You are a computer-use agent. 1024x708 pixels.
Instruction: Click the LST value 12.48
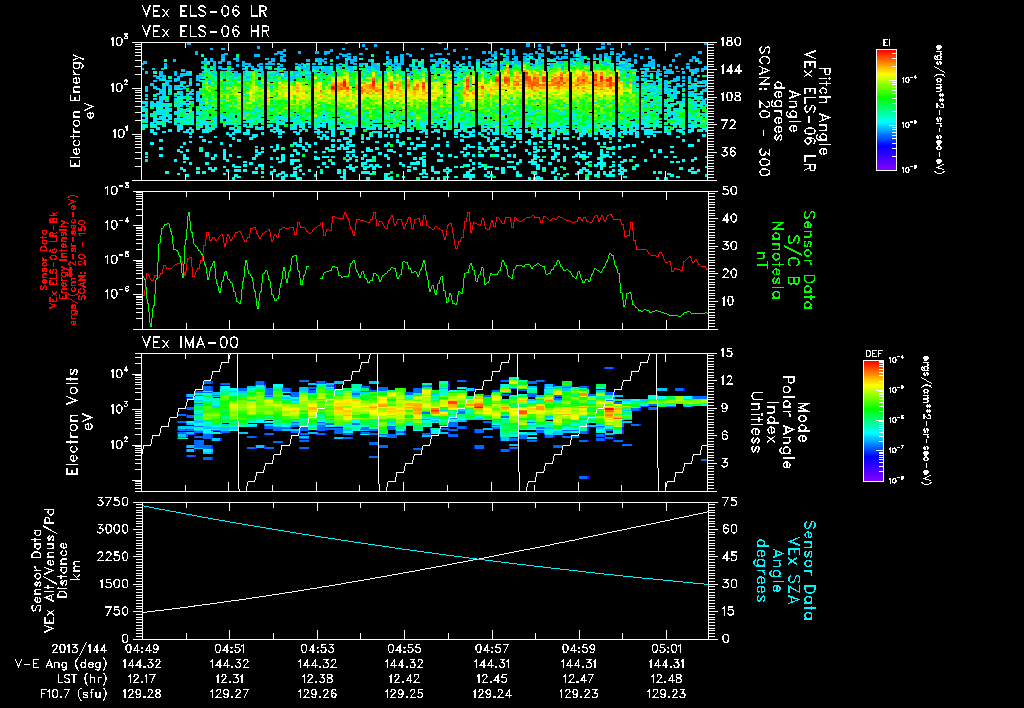(x=666, y=679)
